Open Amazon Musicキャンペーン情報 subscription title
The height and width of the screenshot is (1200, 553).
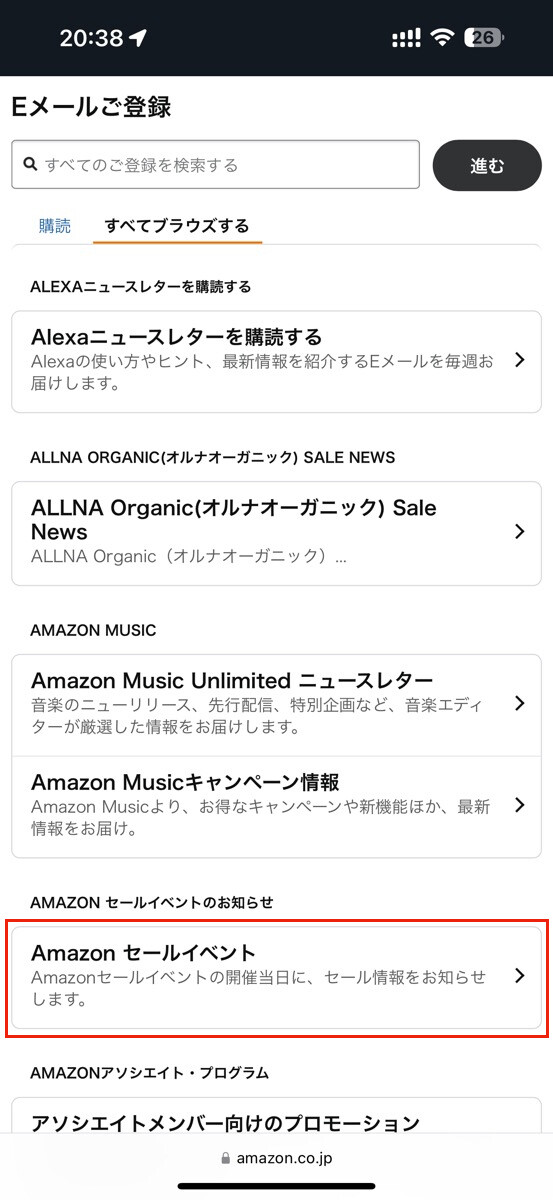click(185, 781)
